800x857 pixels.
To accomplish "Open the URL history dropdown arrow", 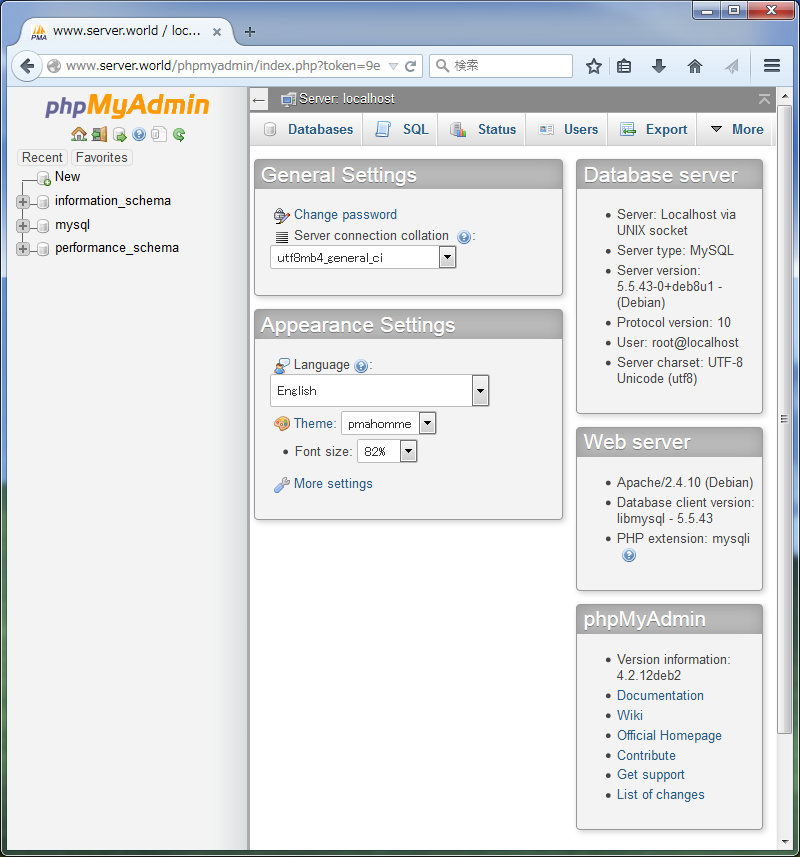I will coord(393,66).
